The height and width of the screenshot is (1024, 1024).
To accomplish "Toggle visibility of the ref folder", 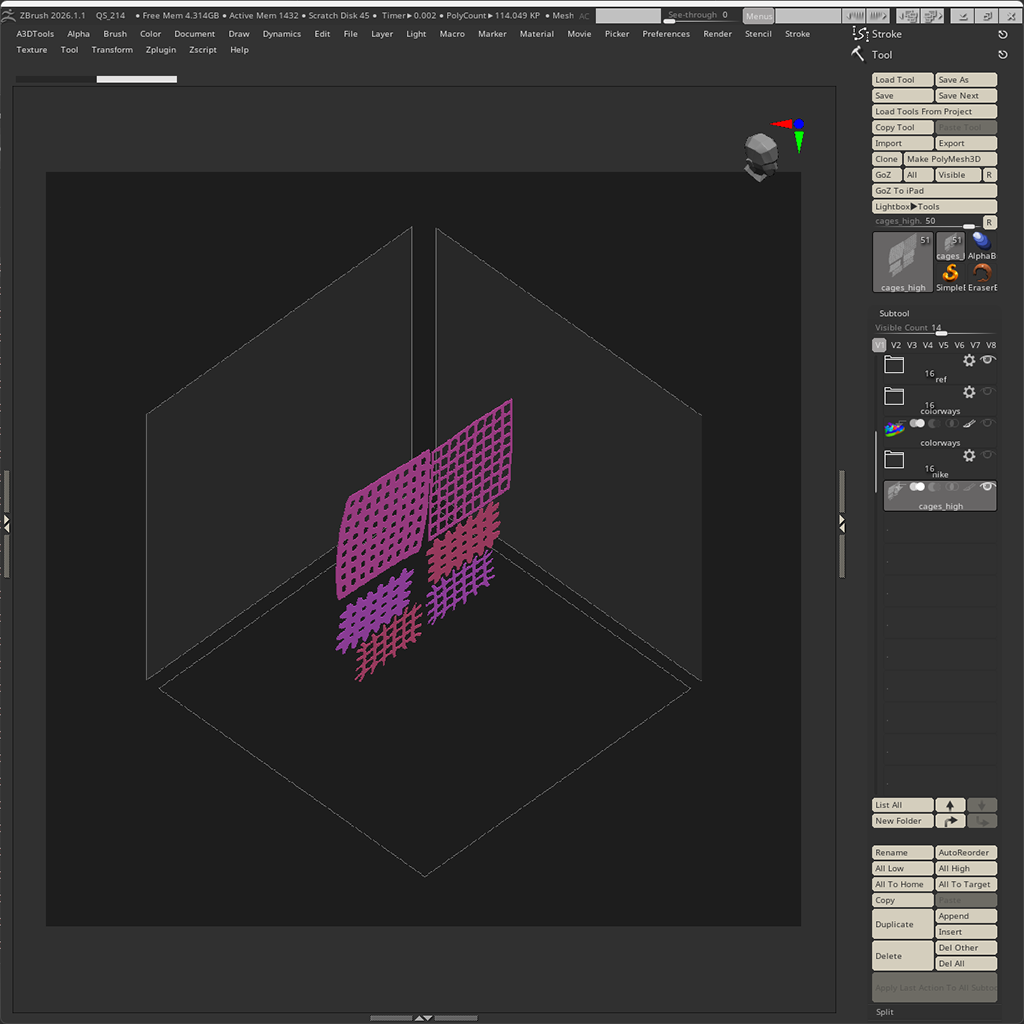I will (987, 360).
